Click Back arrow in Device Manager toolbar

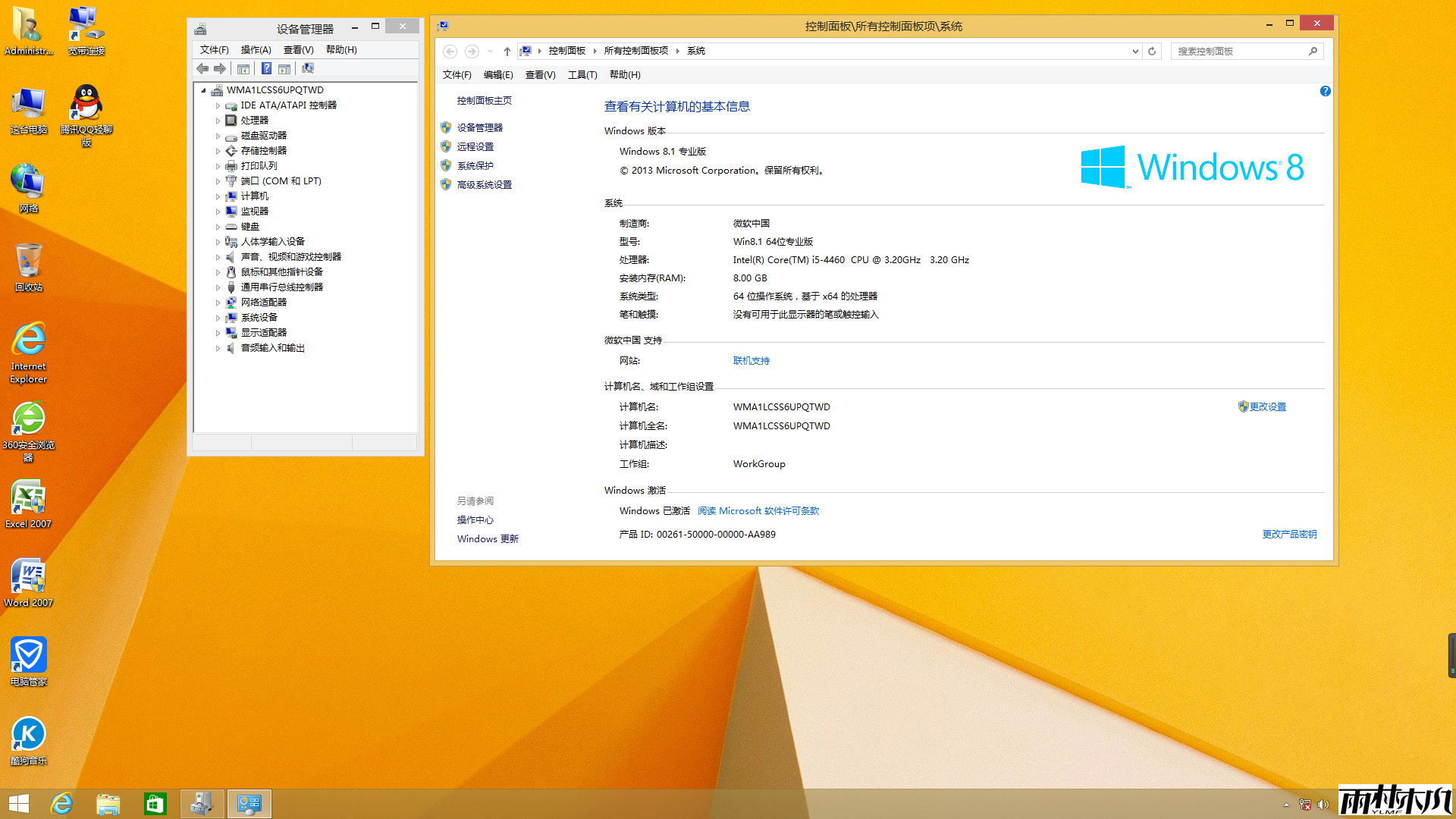(202, 69)
